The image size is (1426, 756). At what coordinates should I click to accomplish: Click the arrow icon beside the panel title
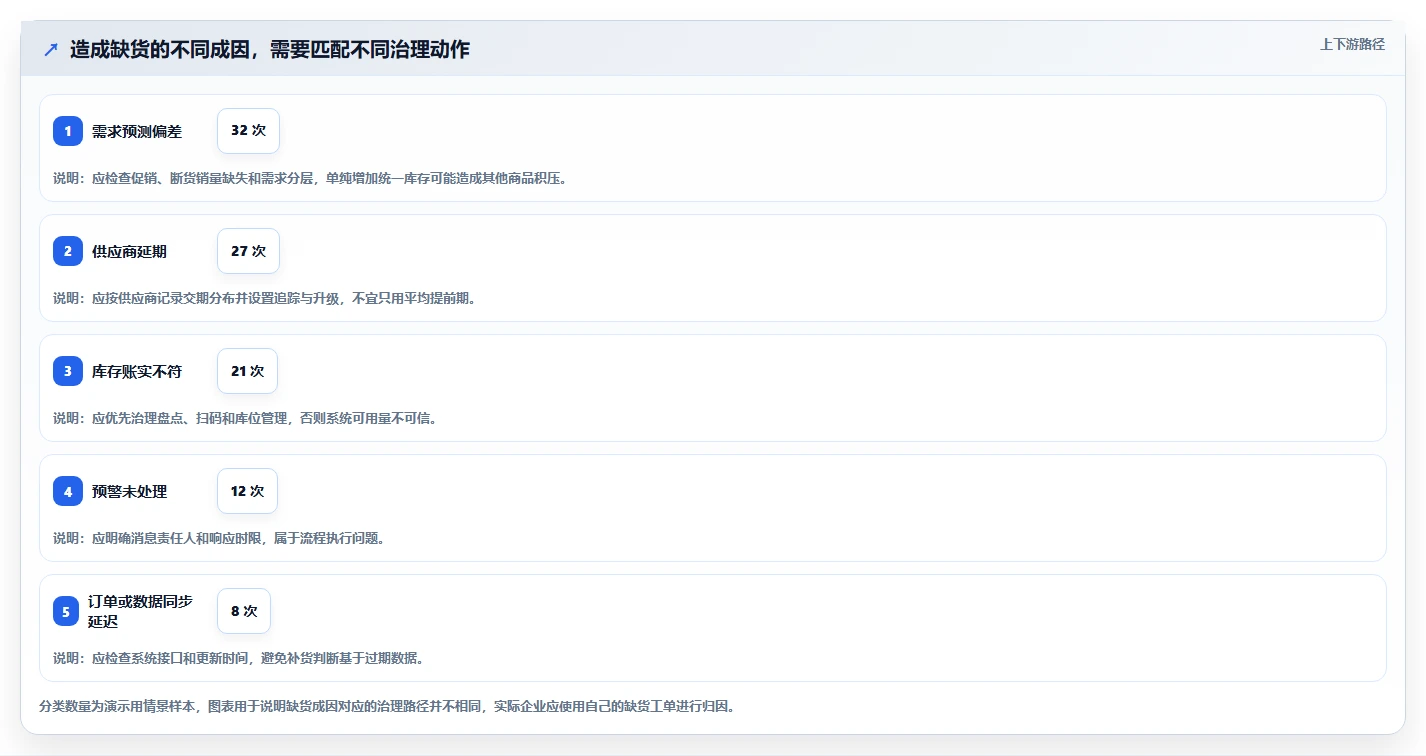[x=51, y=49]
